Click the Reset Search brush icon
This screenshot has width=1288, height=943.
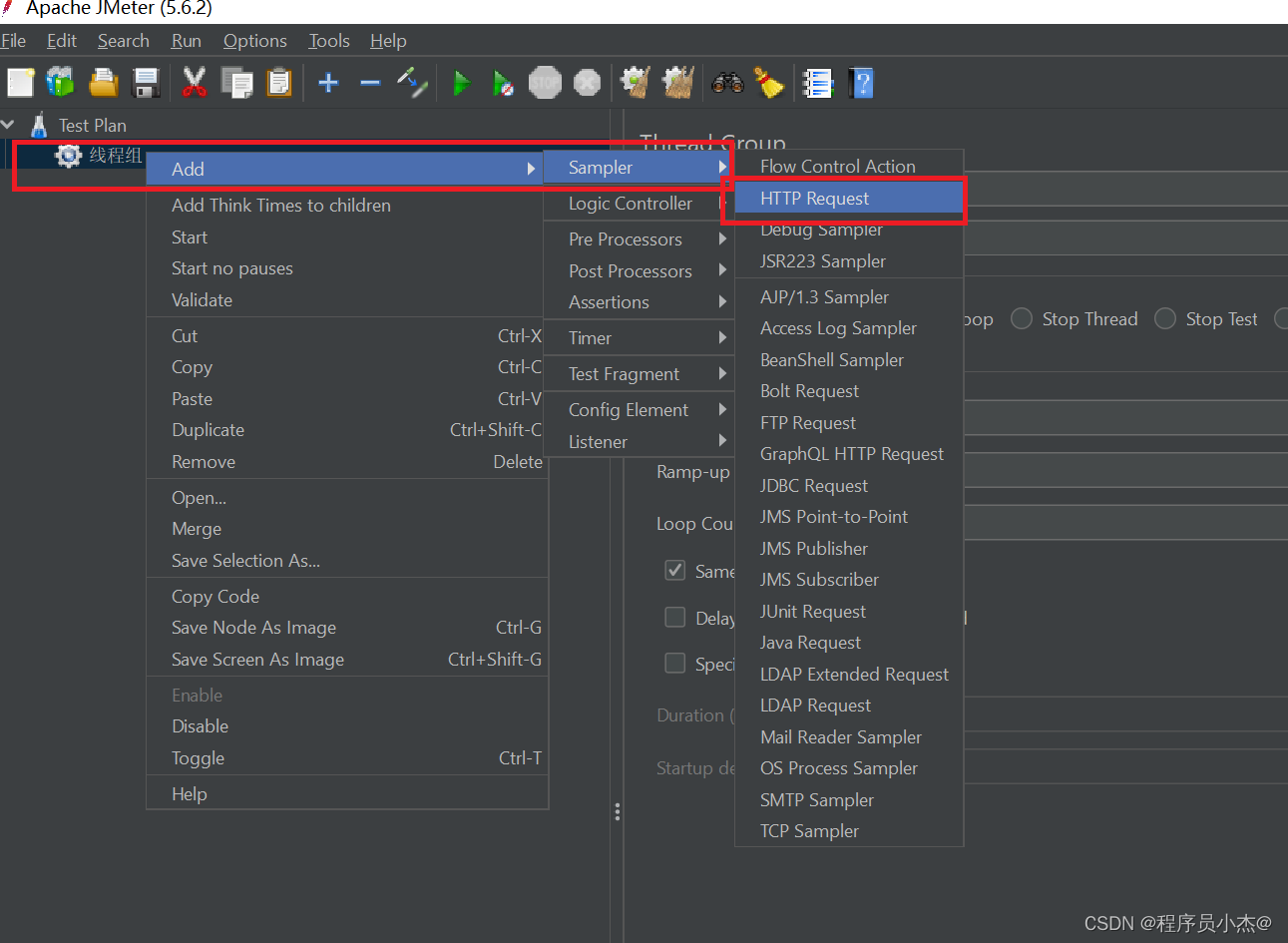click(x=769, y=83)
